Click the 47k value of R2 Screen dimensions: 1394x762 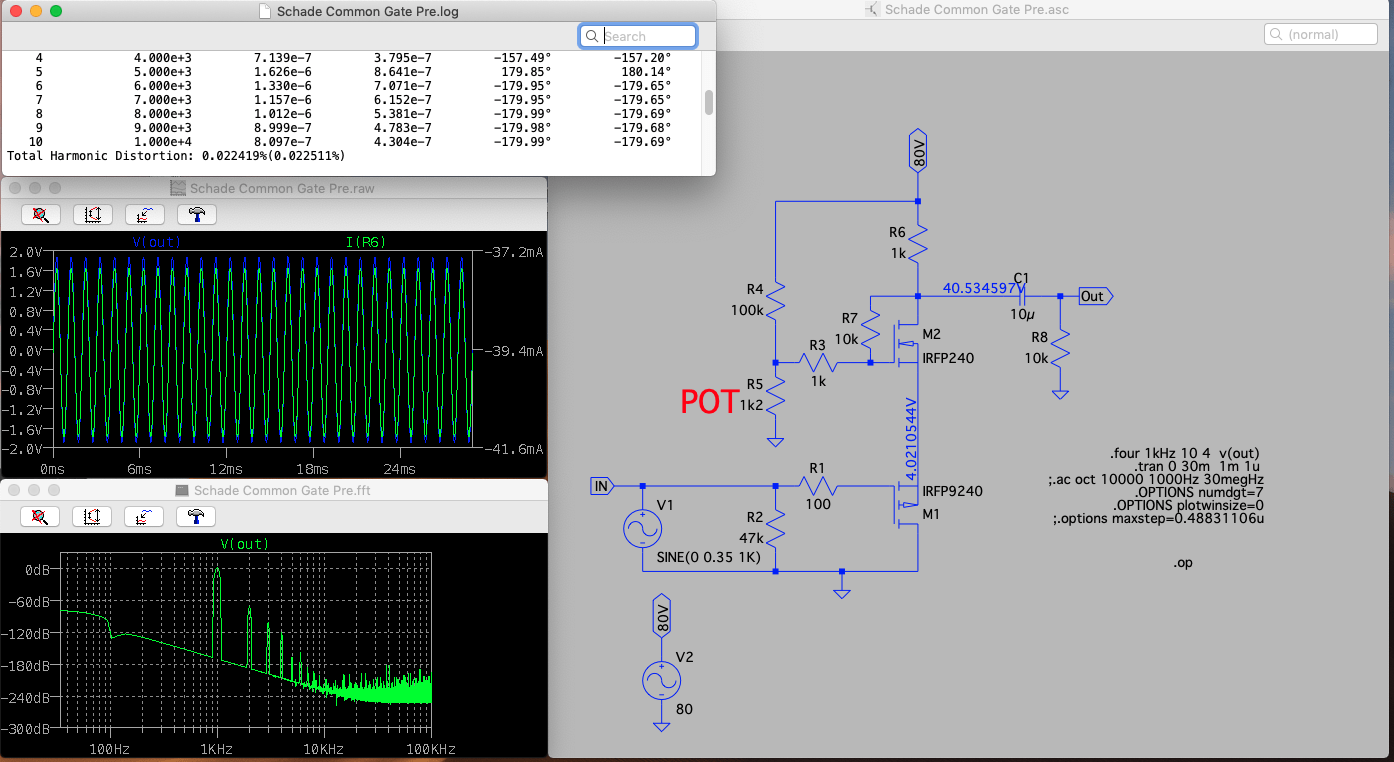tap(749, 537)
